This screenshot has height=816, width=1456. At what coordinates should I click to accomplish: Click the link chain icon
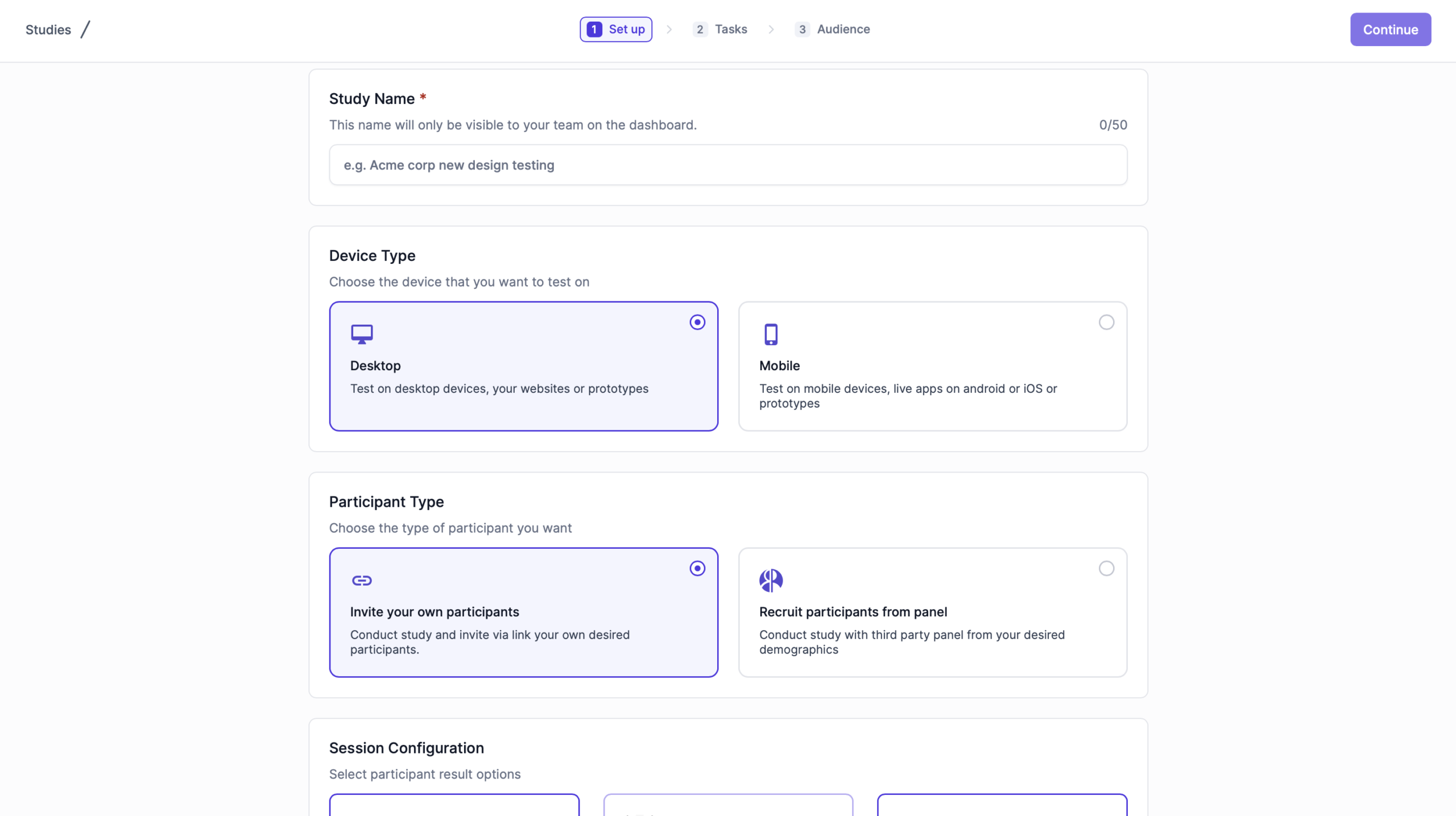[362, 581]
